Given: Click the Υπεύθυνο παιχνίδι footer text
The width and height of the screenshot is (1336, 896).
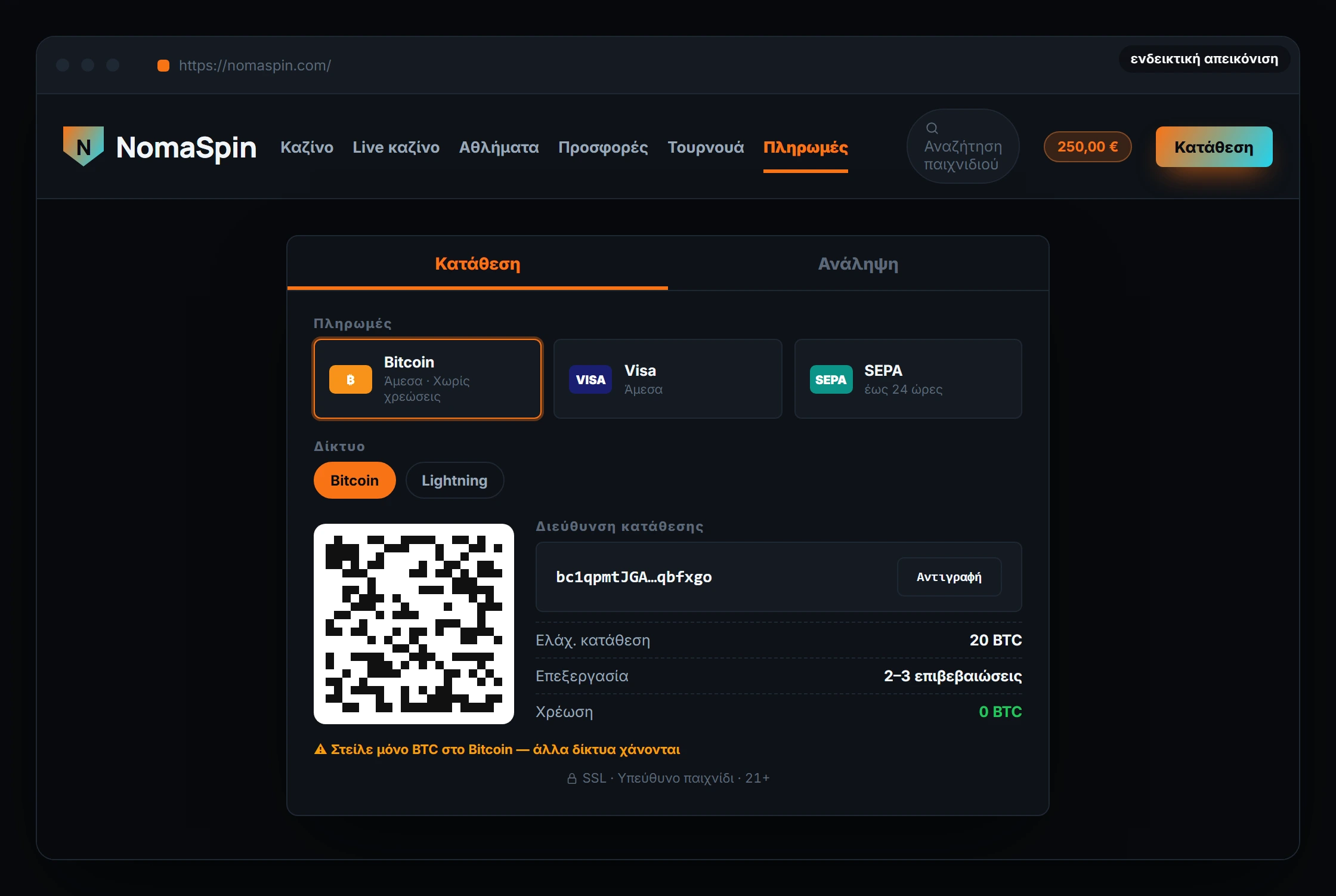Looking at the screenshot, I should 676,778.
